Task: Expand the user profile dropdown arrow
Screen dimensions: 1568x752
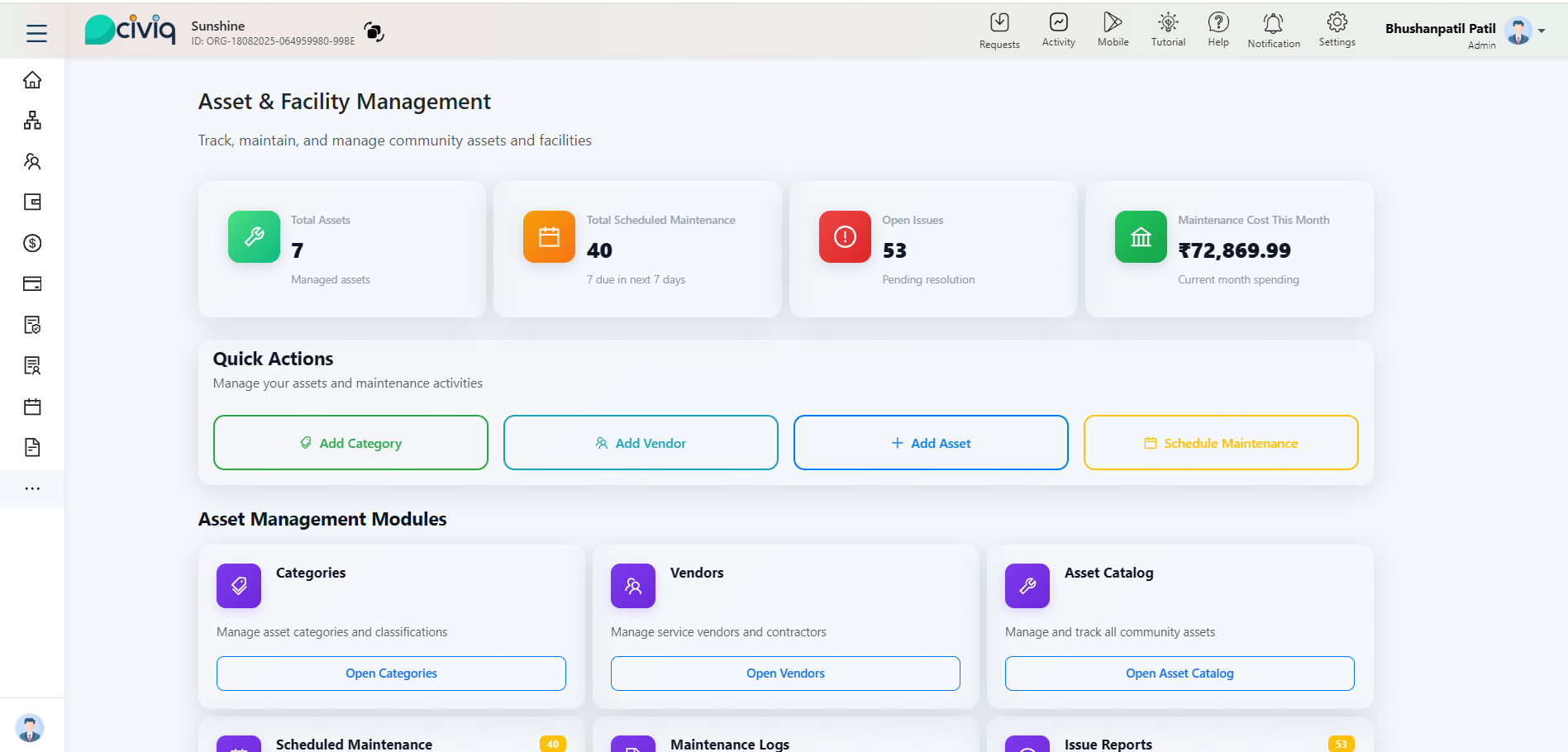Action: (x=1542, y=31)
